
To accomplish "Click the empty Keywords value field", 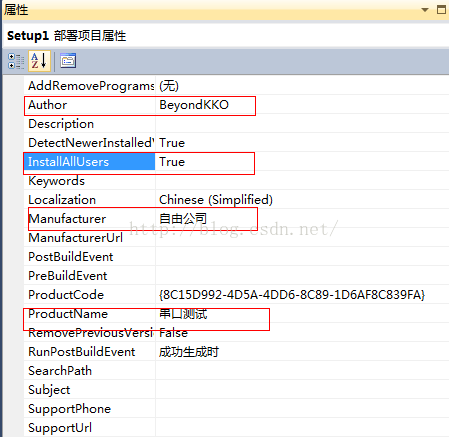I will coord(302,181).
